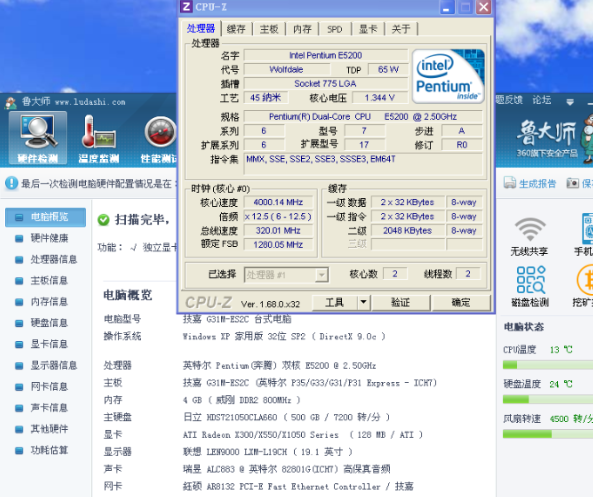The height and width of the screenshot is (501, 593).
Task: Select 处理器 tab in CPU-Z
Action: click(201, 28)
